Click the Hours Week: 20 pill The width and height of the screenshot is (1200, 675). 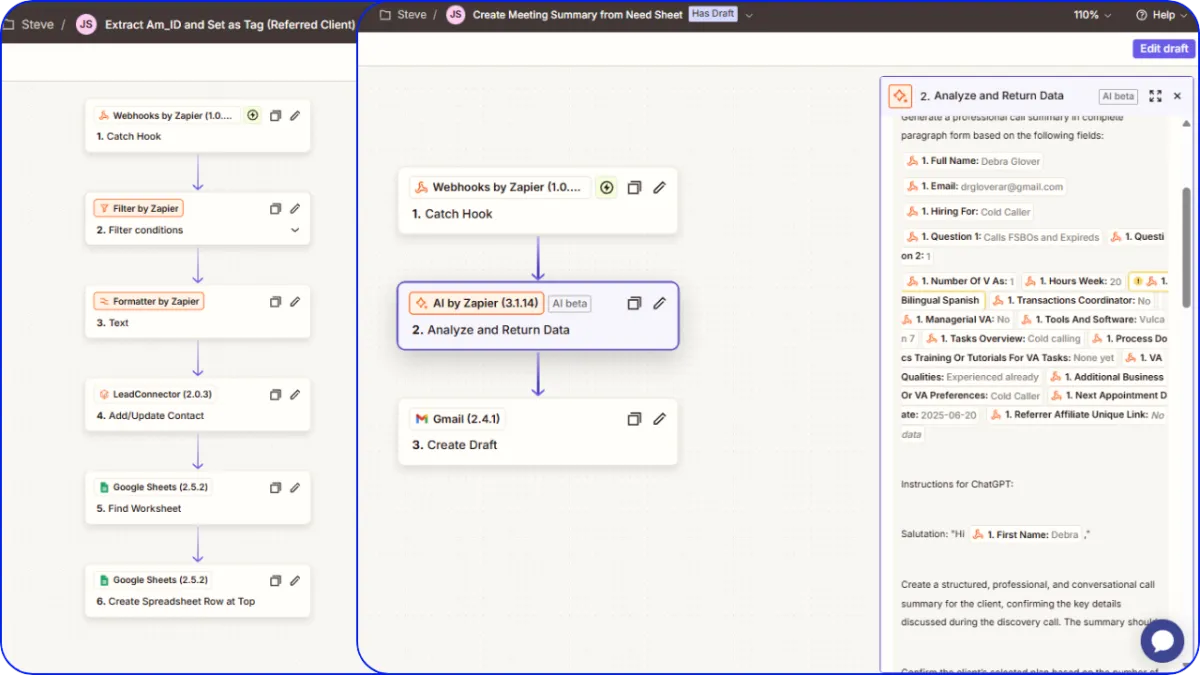(x=1072, y=281)
